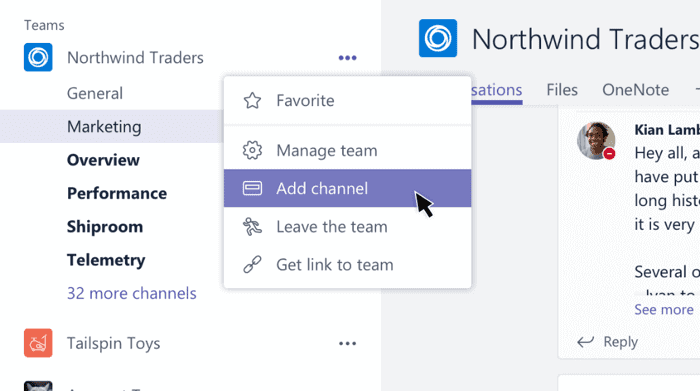Click the Northwind Traders logo in header

(438, 38)
